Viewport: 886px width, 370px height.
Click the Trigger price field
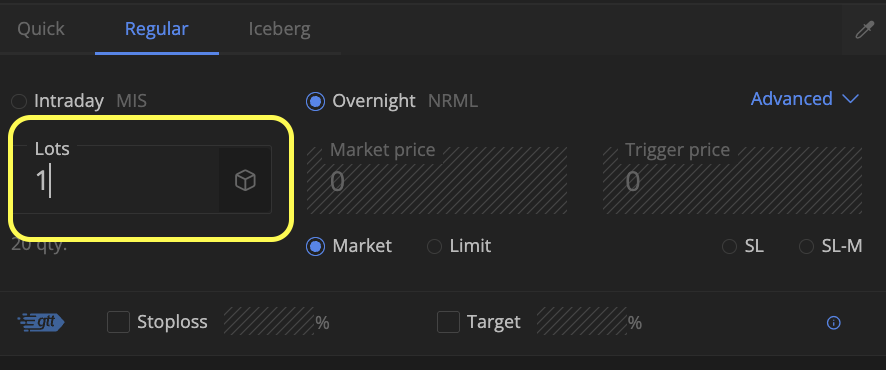(x=732, y=180)
